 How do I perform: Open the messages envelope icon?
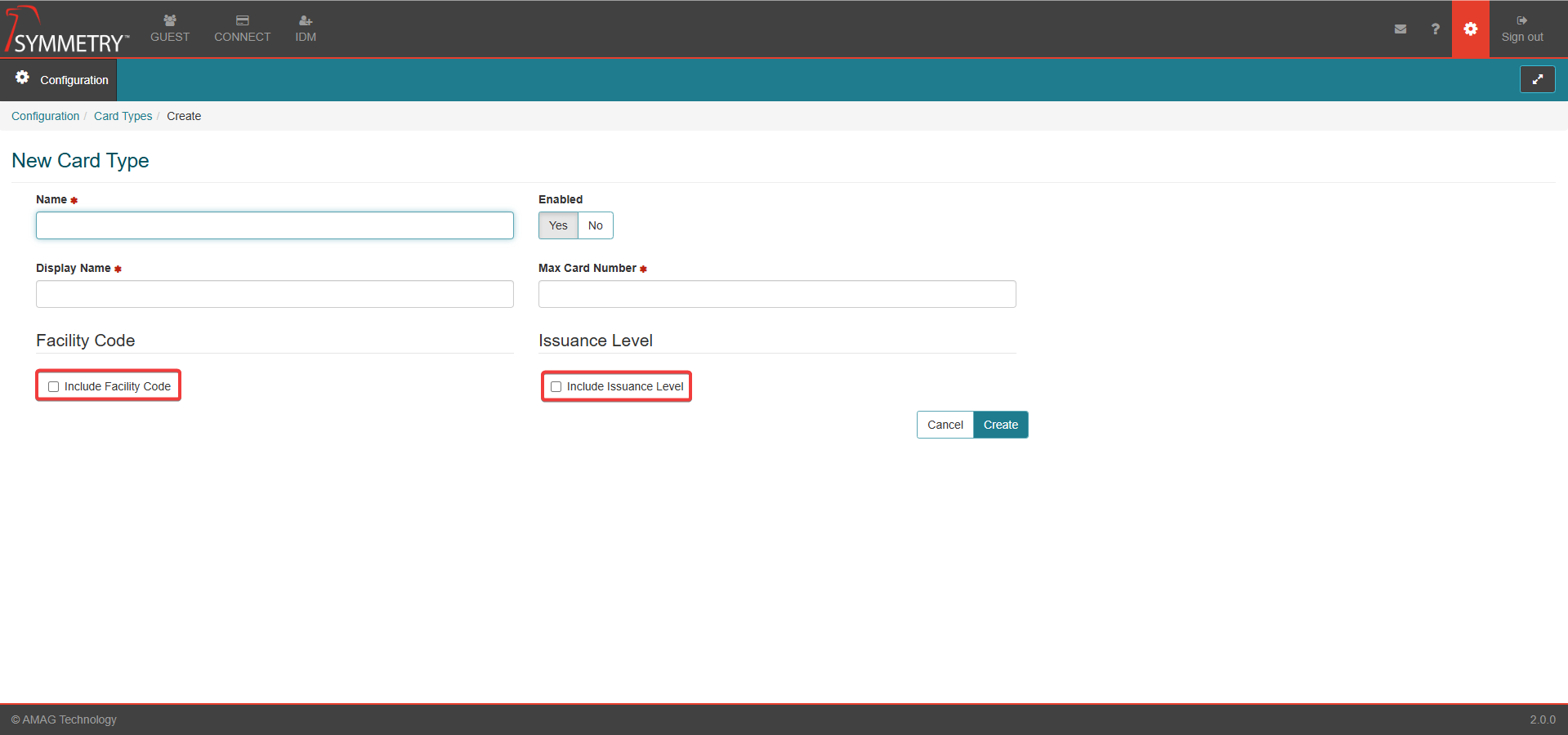(1400, 29)
